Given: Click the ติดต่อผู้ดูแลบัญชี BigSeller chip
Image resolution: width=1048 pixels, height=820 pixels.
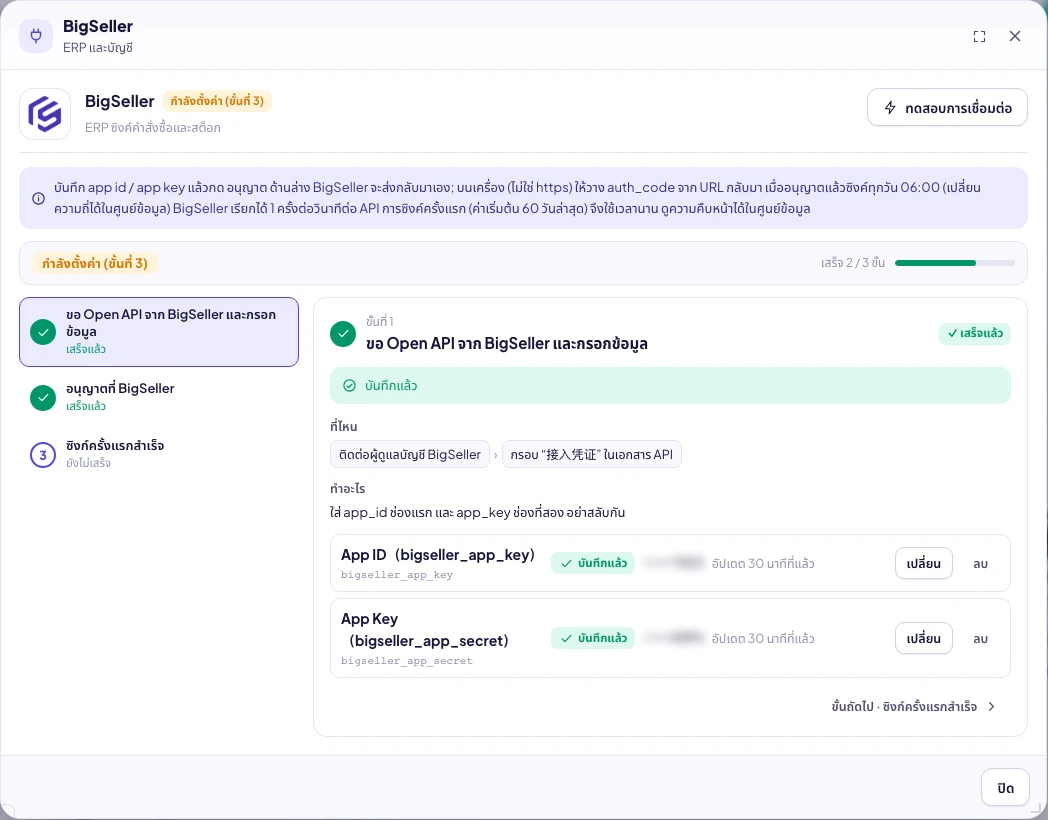Looking at the screenshot, I should (x=410, y=454).
